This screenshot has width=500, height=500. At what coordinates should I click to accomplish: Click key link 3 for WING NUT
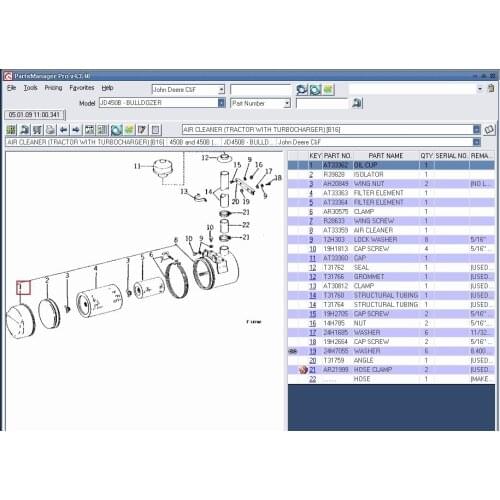click(311, 184)
